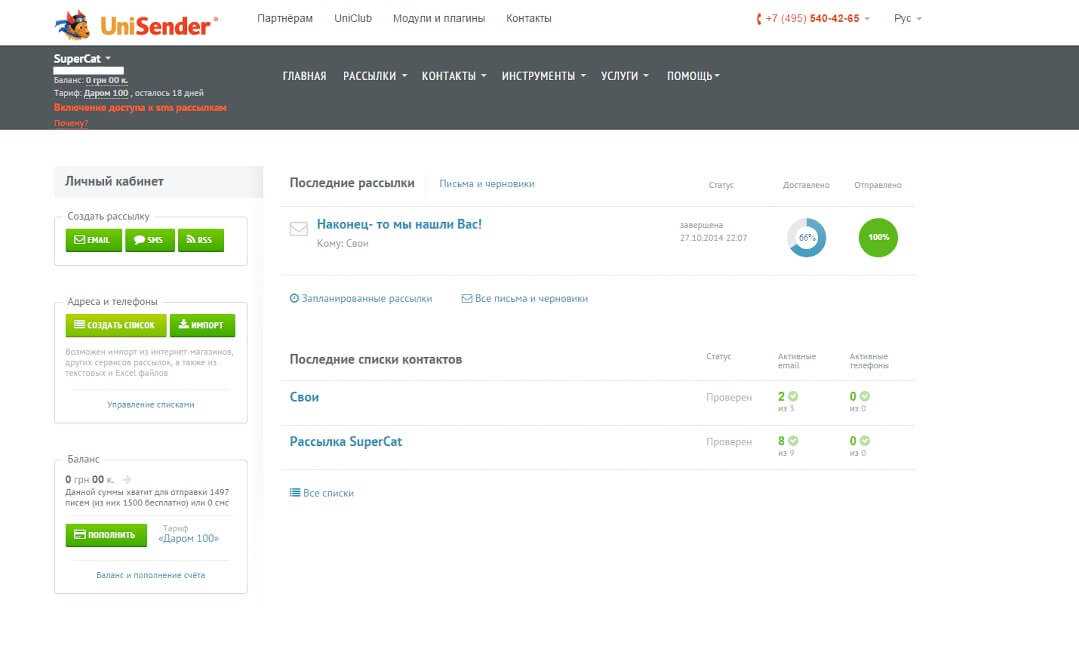Open the UniClub top menu item
Screen dimensions: 1079x646
tap(352, 19)
